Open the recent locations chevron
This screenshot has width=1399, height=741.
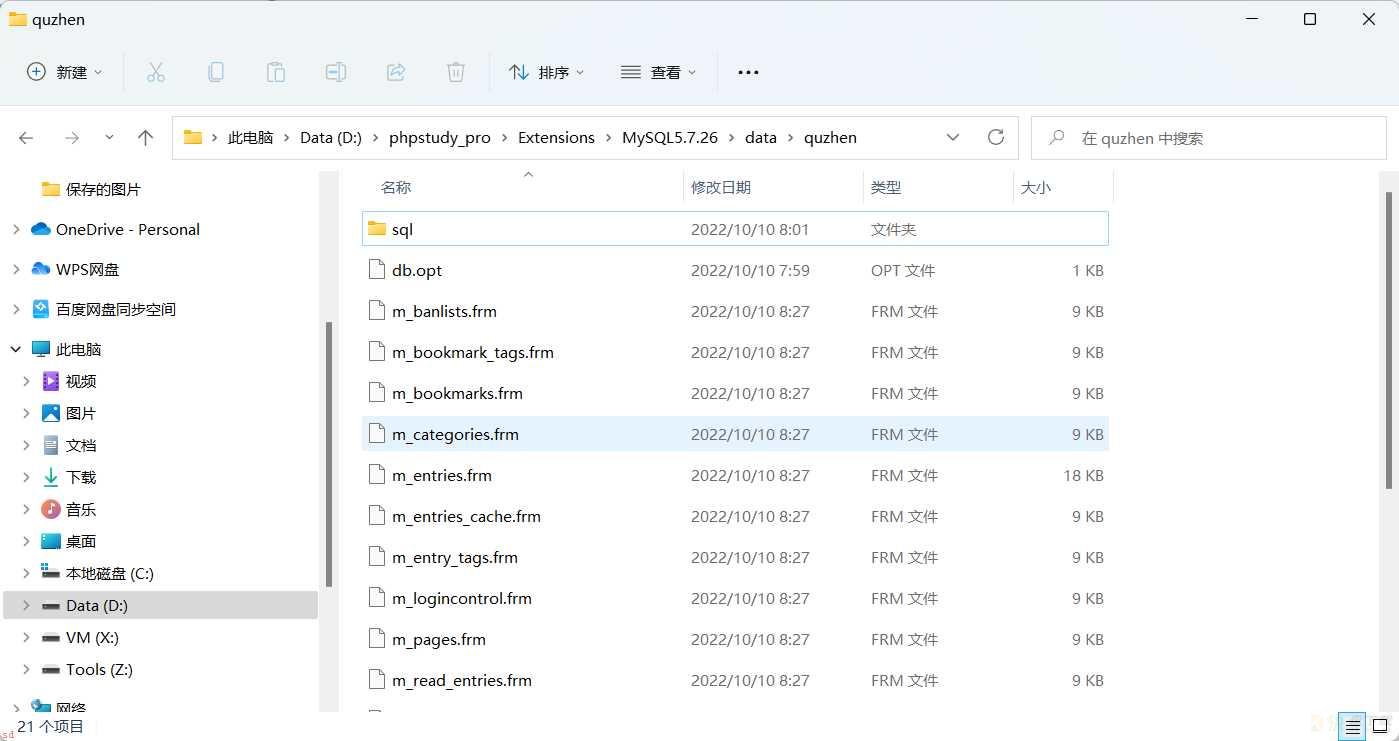(109, 138)
